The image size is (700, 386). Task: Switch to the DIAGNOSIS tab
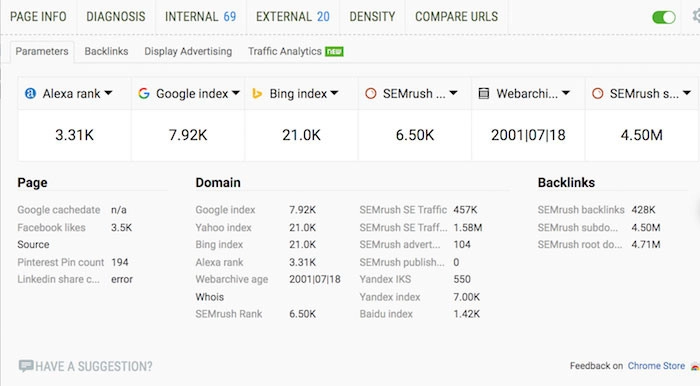(116, 17)
